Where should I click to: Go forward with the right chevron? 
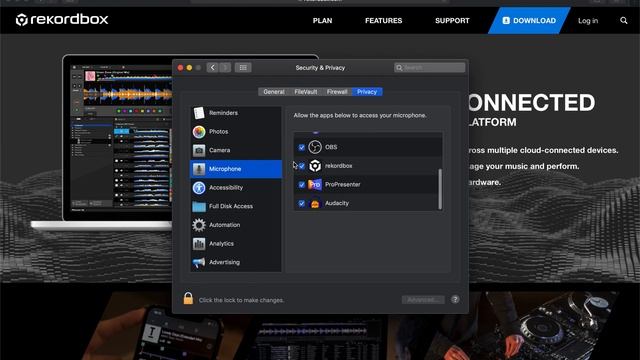click(225, 68)
